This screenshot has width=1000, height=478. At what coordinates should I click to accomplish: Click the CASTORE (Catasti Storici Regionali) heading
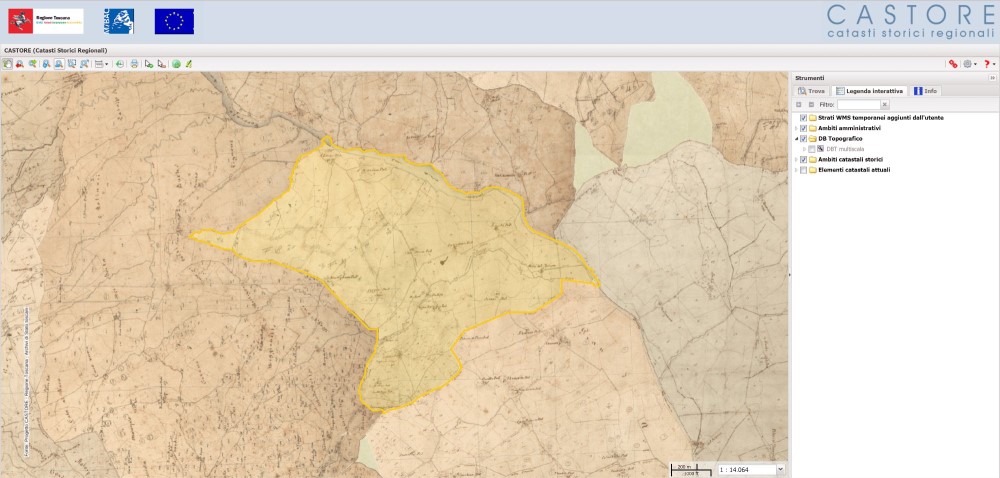click(55, 50)
